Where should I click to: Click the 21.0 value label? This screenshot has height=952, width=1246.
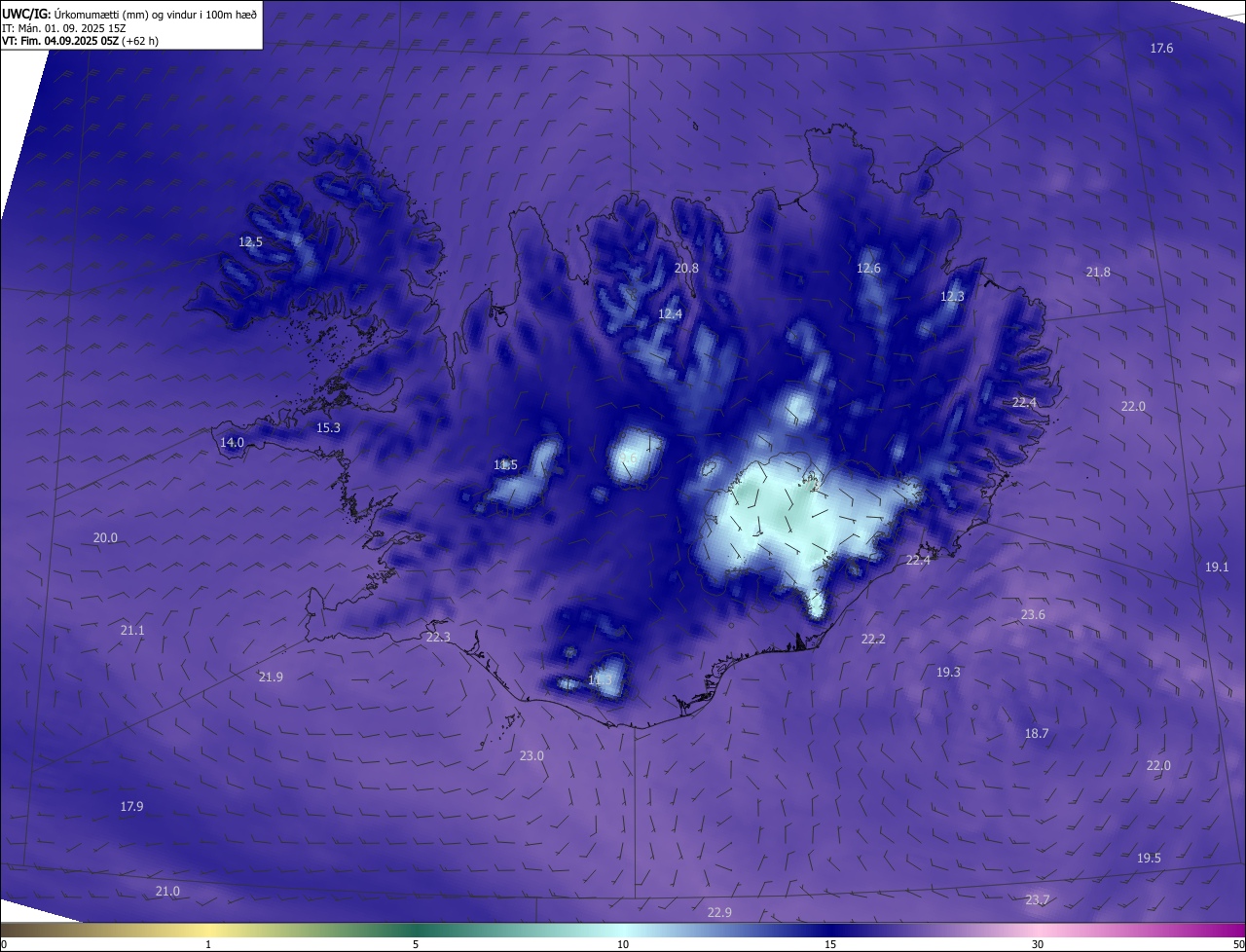click(167, 892)
